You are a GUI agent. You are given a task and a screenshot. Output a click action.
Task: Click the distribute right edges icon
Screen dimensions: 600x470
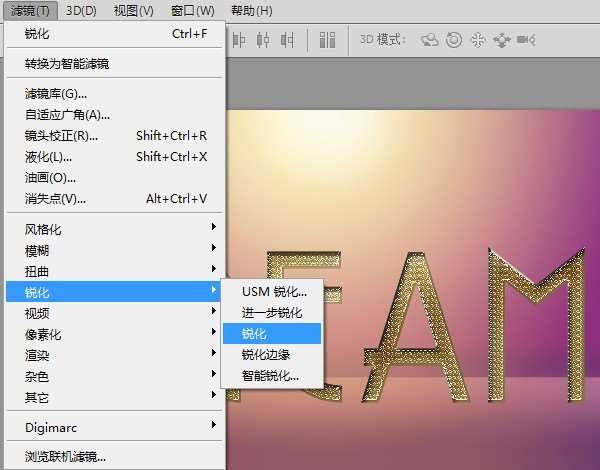(289, 40)
